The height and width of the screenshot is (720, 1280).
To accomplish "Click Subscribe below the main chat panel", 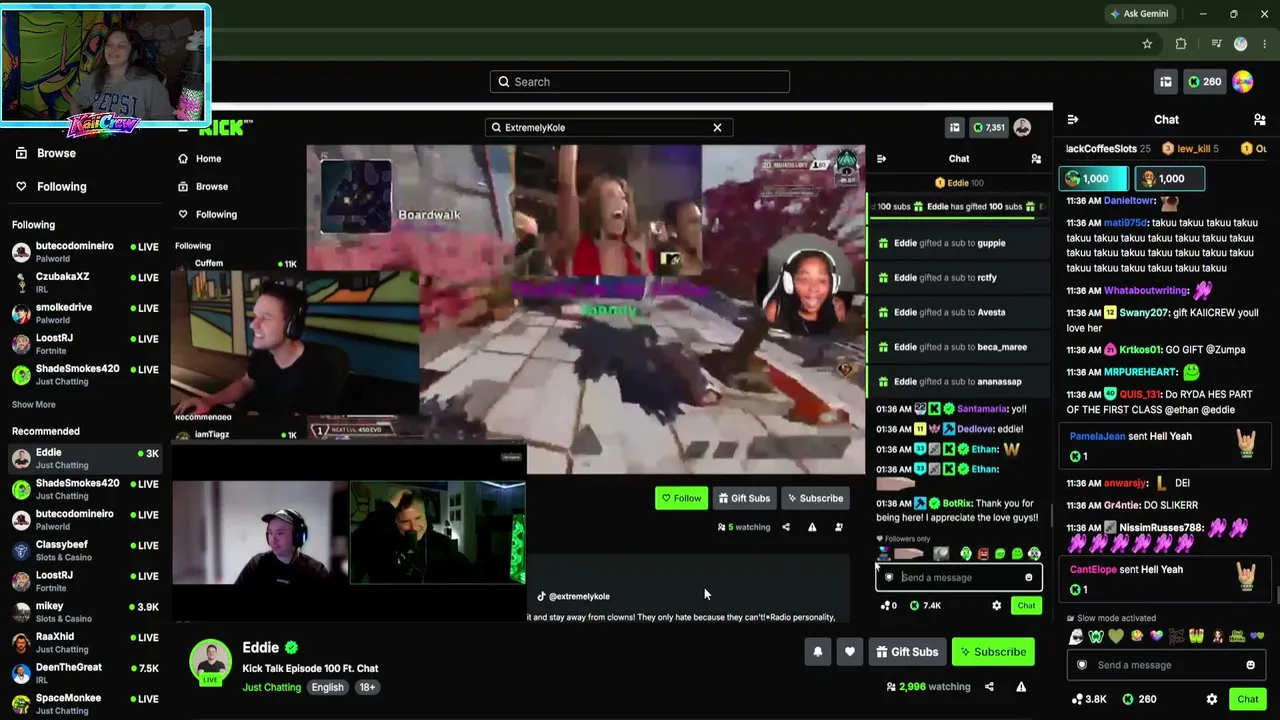I will point(993,652).
